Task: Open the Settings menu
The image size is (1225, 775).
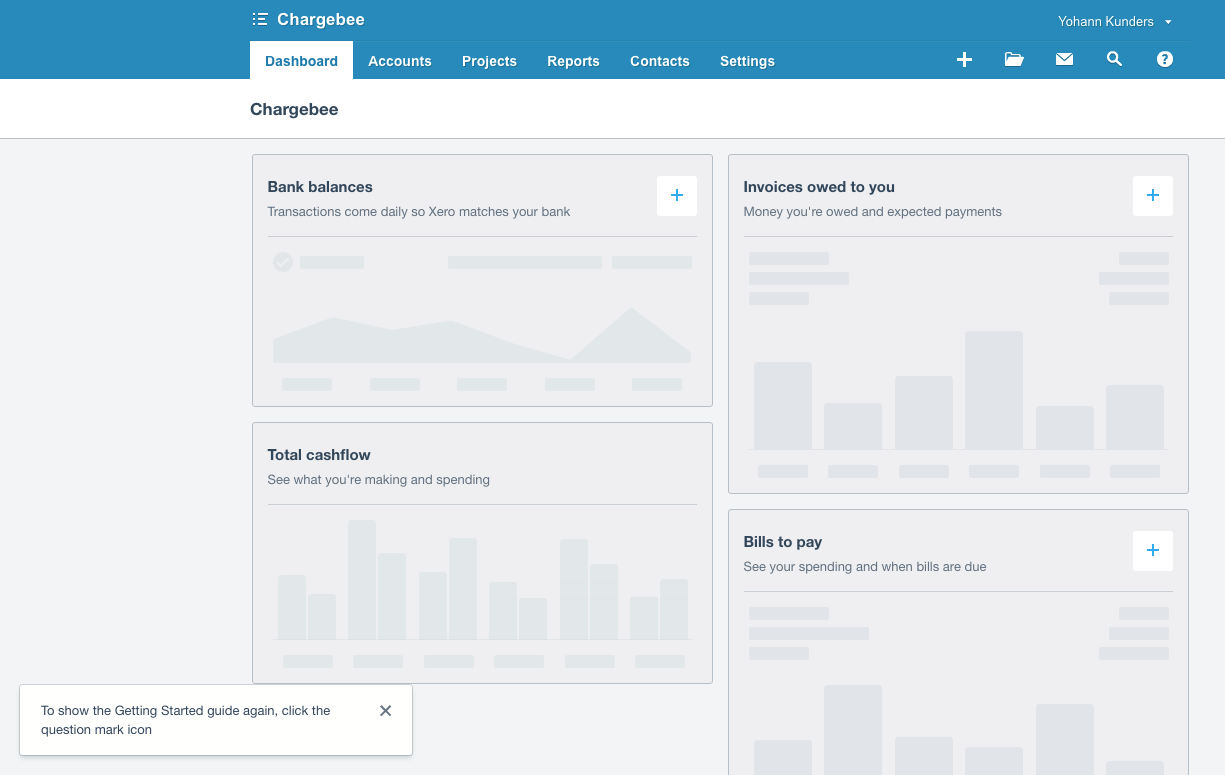Action: [x=747, y=61]
